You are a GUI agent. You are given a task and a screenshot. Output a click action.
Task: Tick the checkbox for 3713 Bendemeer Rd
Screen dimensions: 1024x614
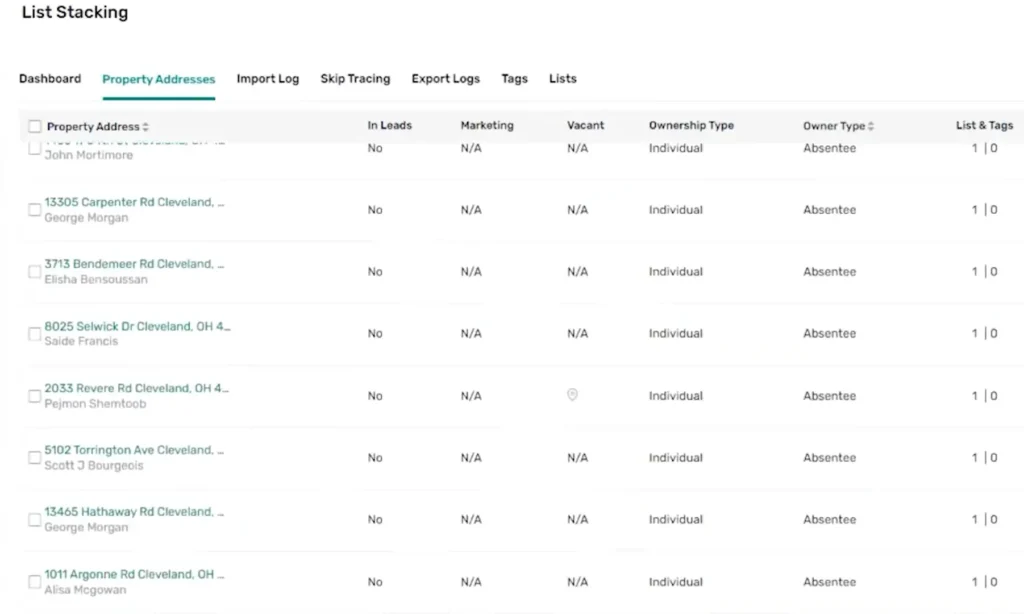pyautogui.click(x=35, y=272)
